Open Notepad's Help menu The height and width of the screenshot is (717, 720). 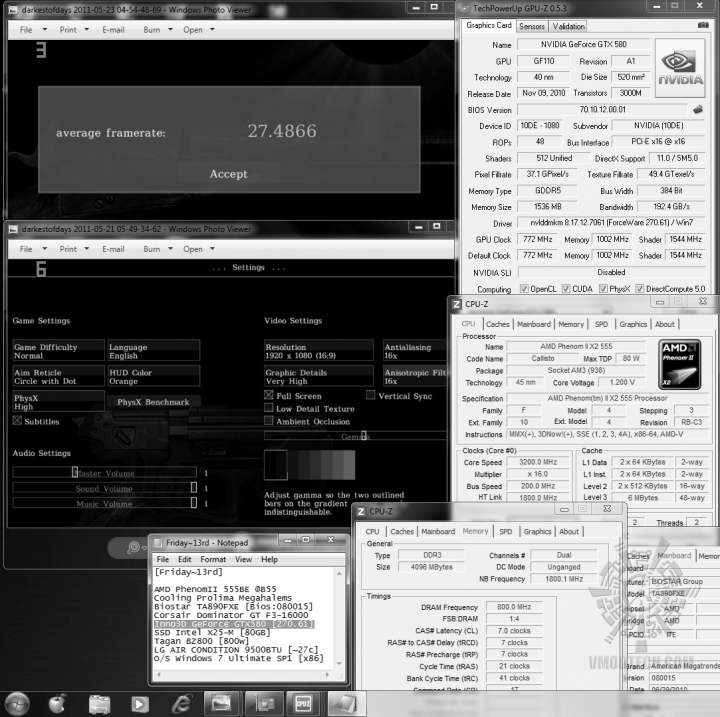[x=270, y=559]
